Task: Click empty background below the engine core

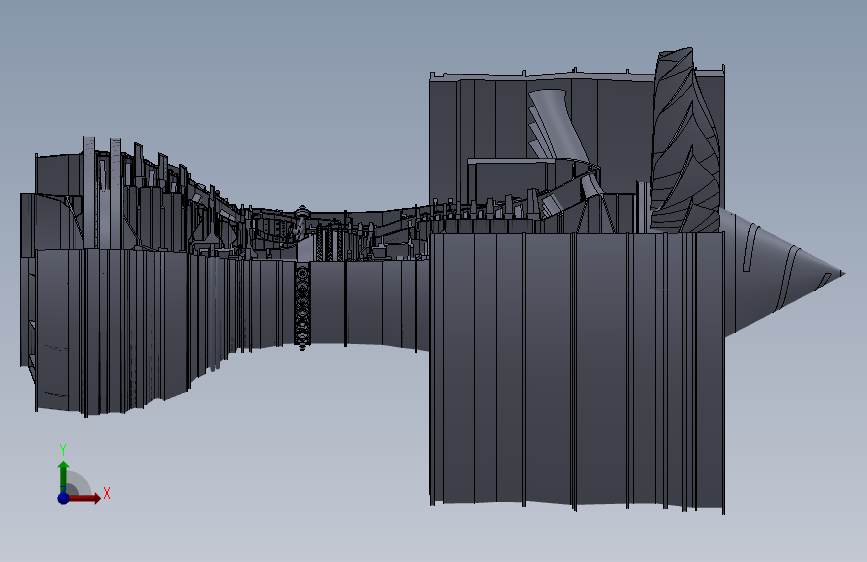Action: click(310, 443)
